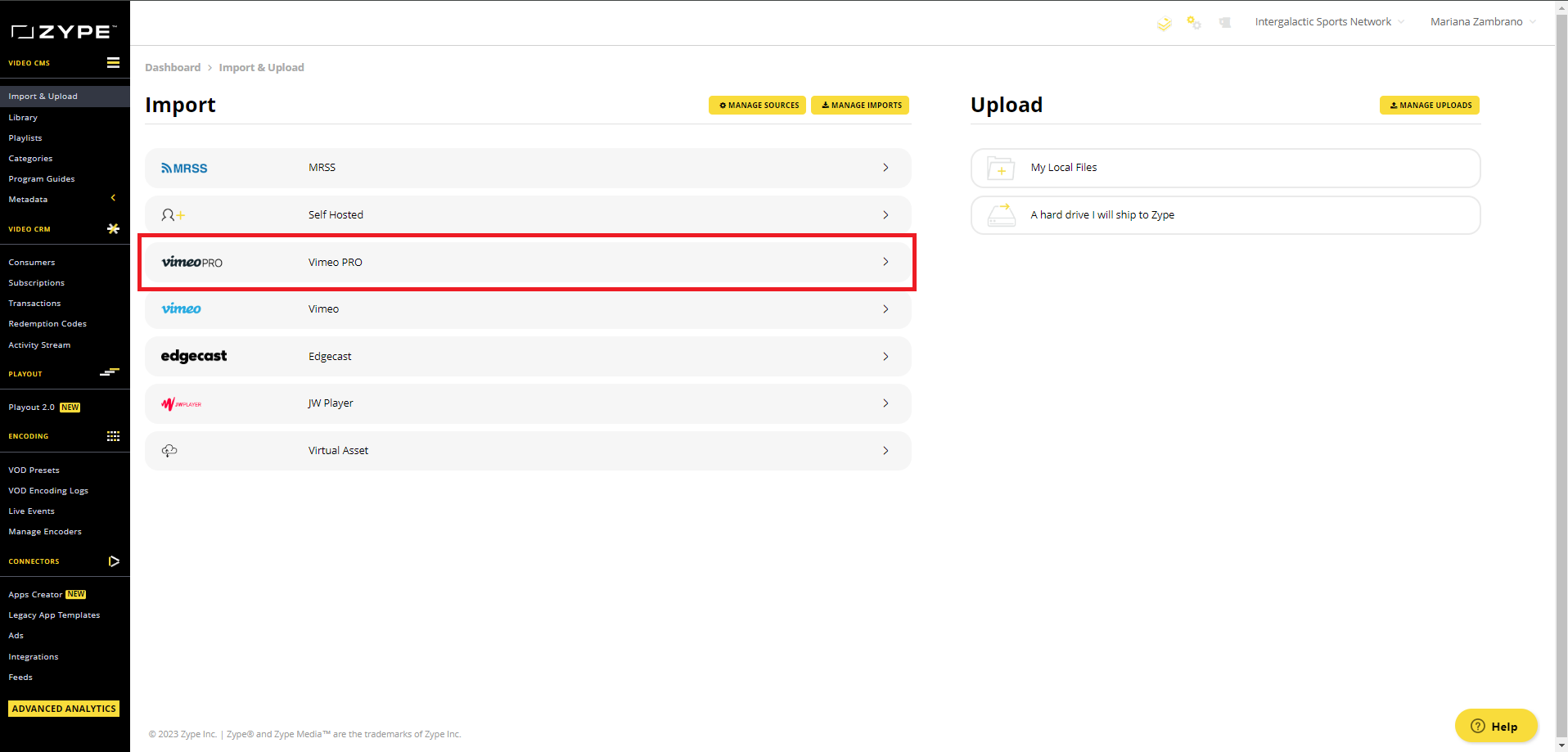Click the stacked layers icon in the header
The height and width of the screenshot is (752, 1568).
(1164, 24)
